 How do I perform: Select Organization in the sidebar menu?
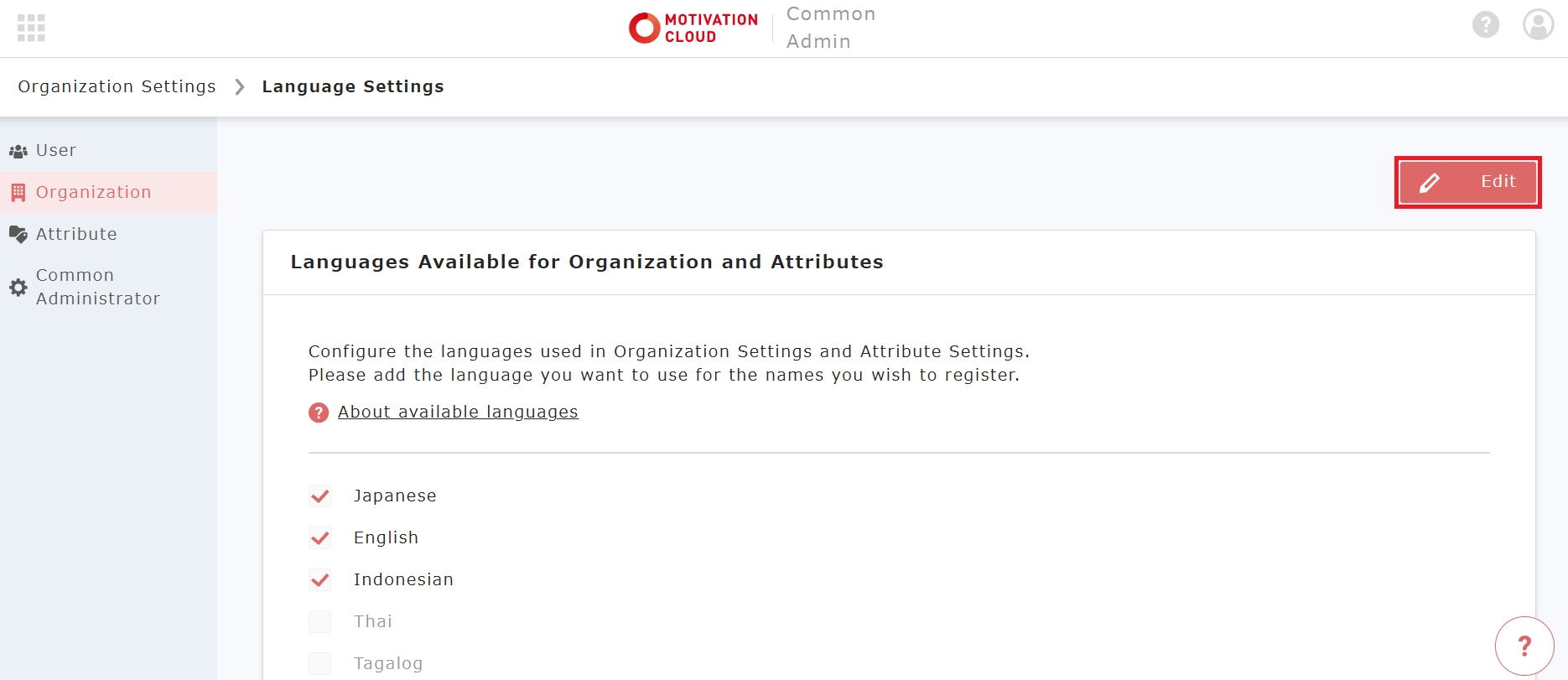click(x=93, y=193)
